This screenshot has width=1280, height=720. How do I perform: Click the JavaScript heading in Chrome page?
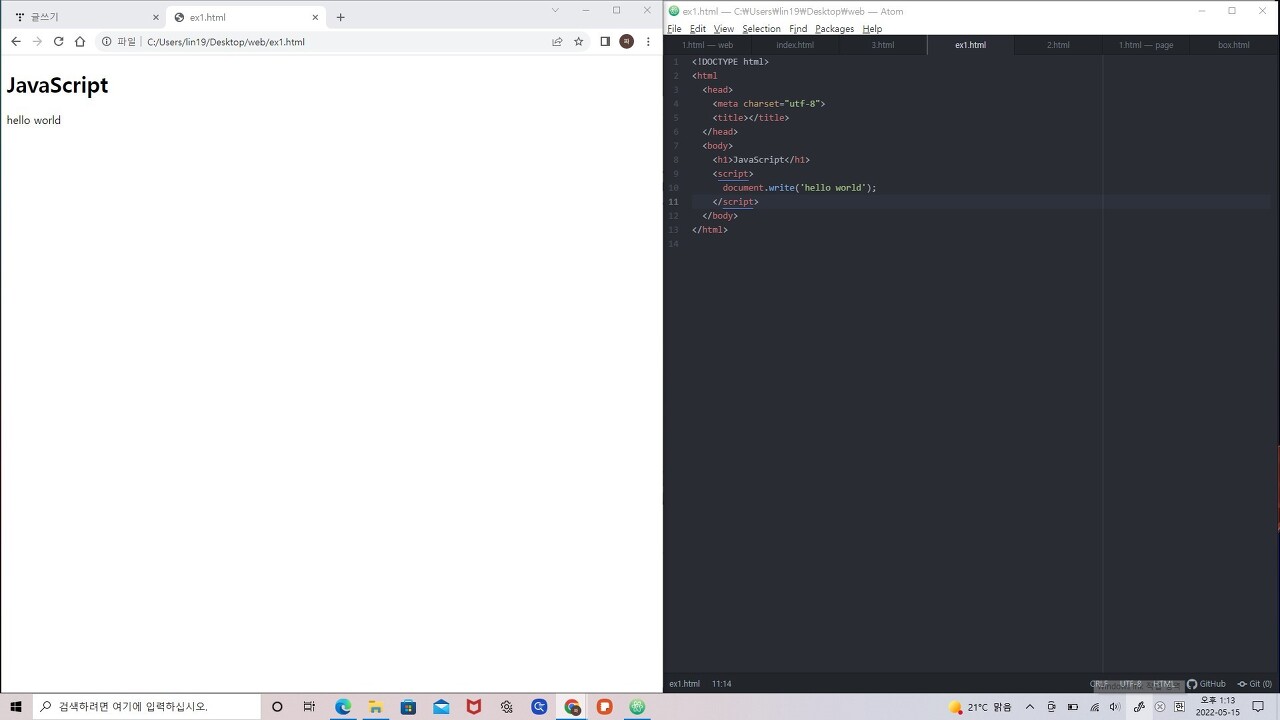57,85
